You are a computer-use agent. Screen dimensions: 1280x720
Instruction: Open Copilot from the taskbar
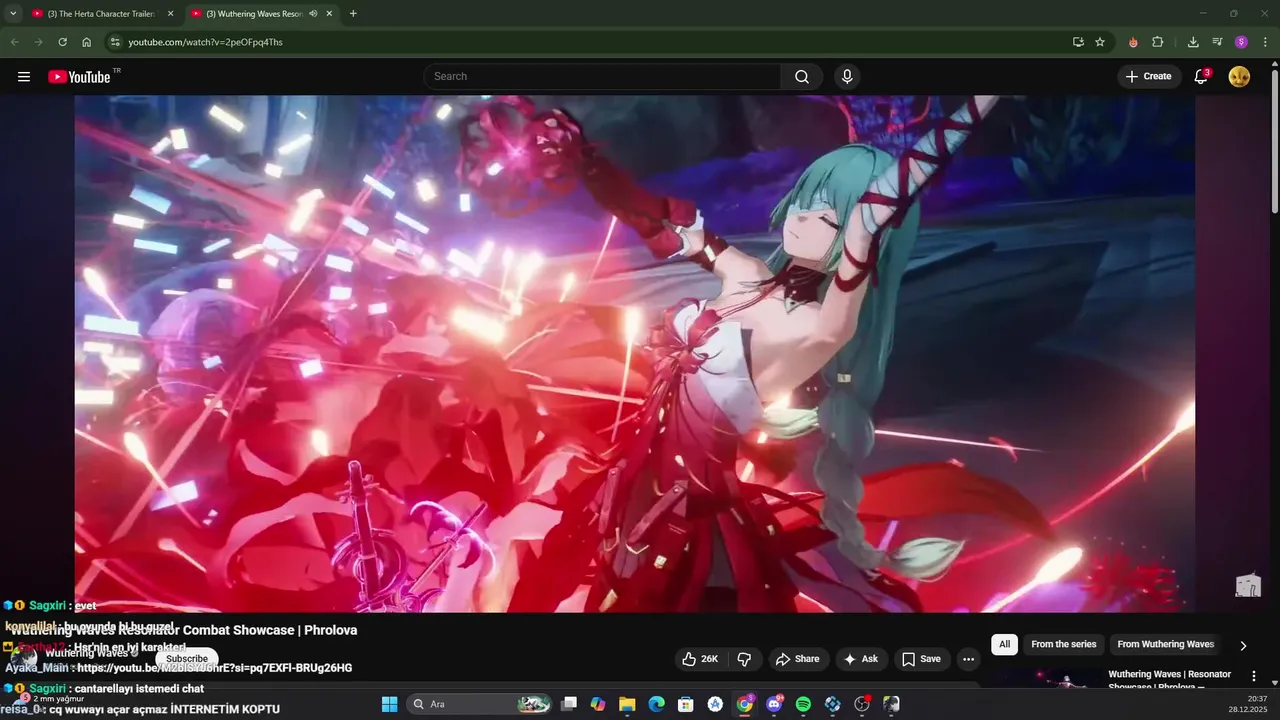598,704
